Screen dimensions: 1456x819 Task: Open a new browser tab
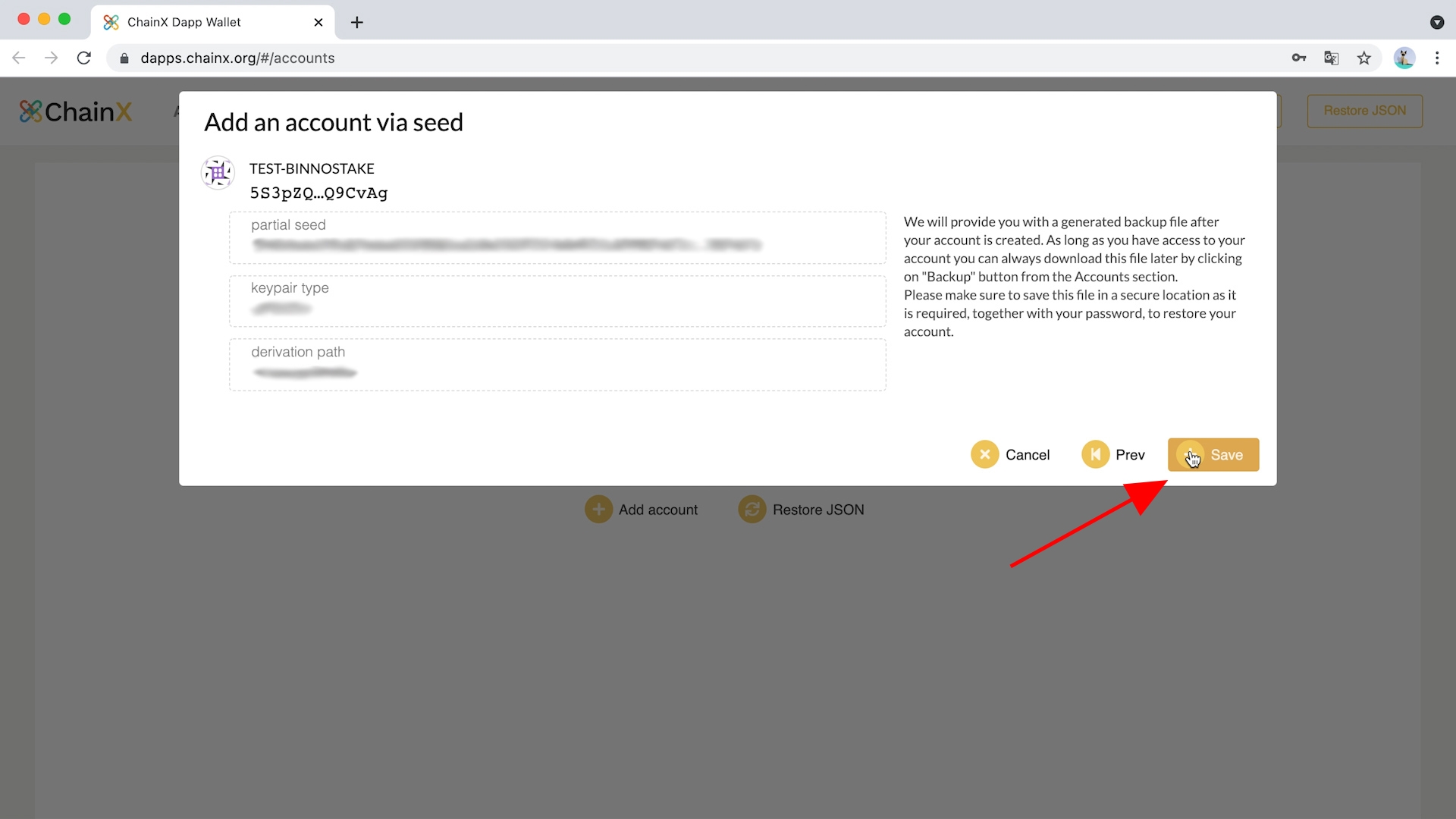click(x=357, y=23)
